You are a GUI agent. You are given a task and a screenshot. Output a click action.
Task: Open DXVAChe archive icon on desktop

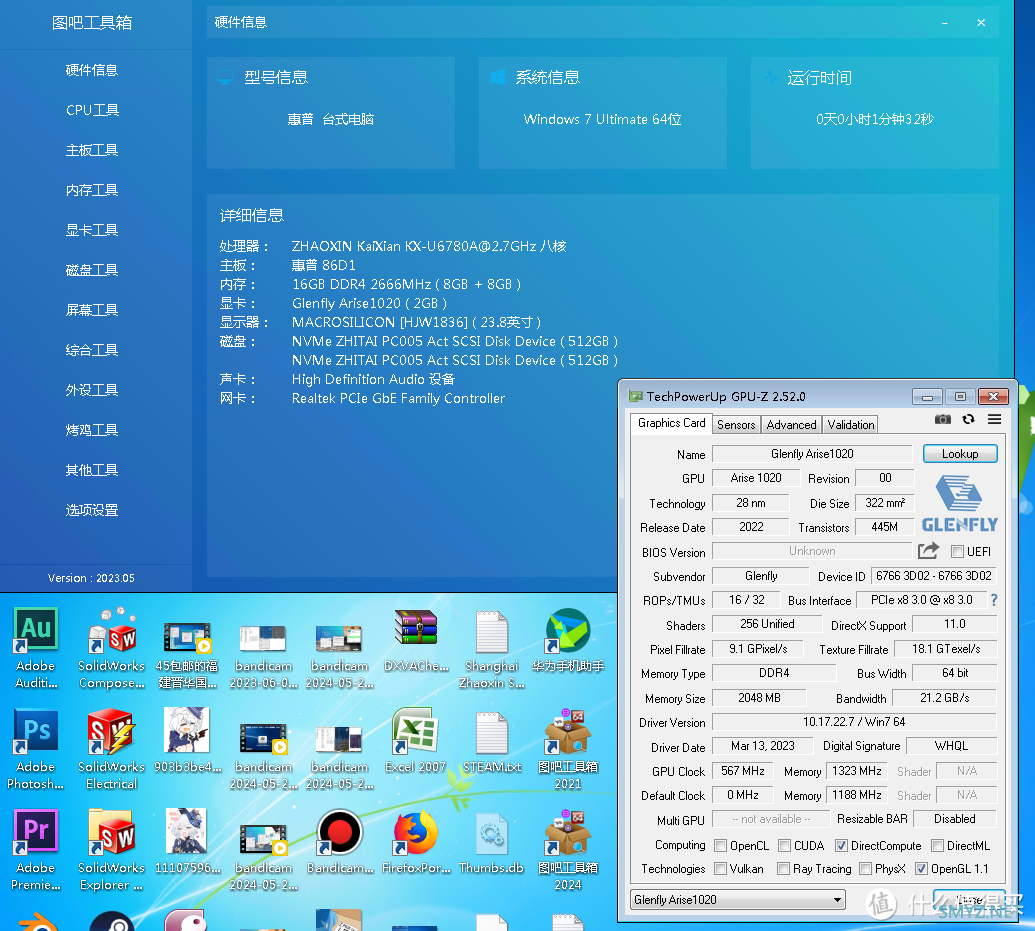[x=416, y=639]
